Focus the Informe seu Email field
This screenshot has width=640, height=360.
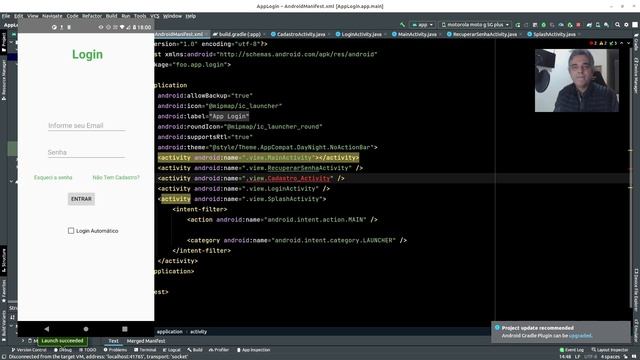86,126
